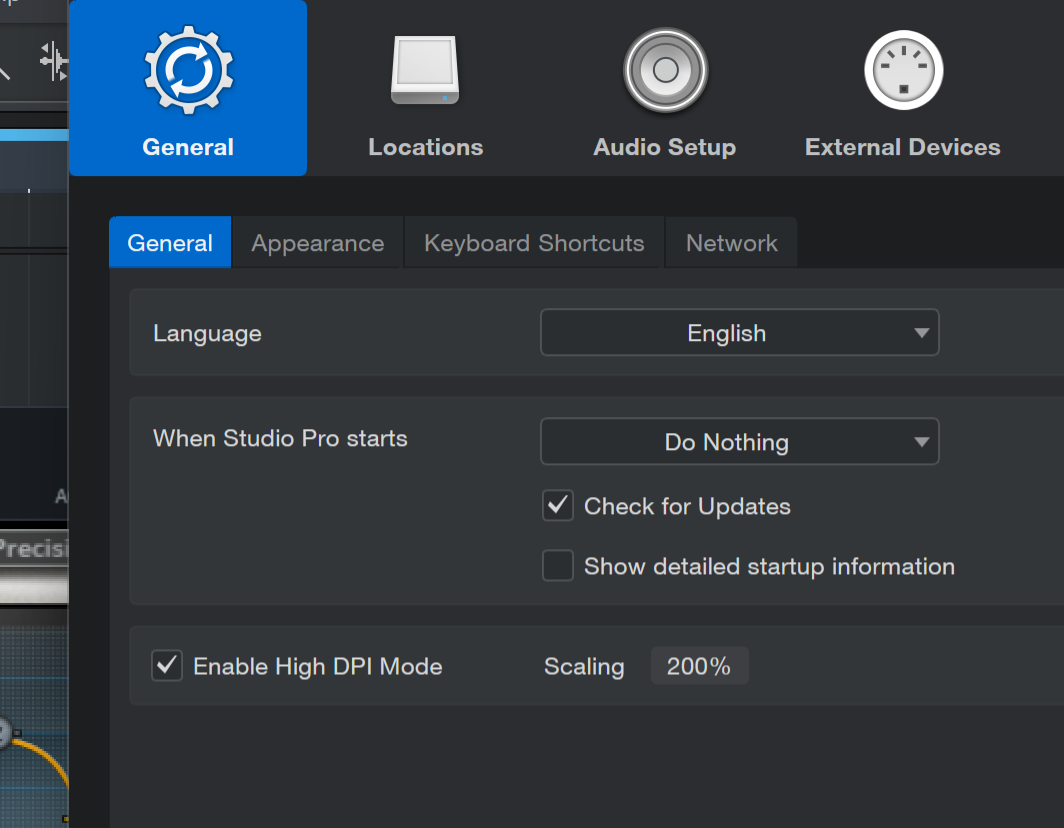Open the Locations drive icon

tap(425, 70)
